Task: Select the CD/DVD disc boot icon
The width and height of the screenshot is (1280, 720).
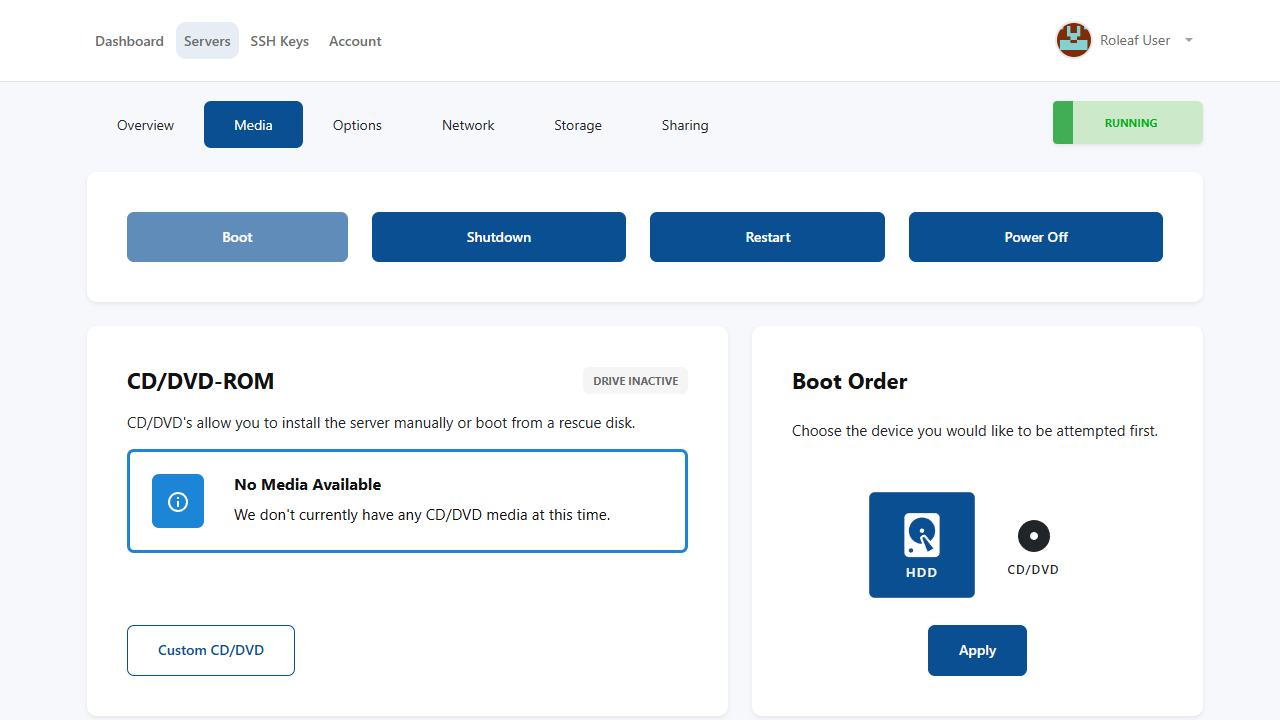Action: pyautogui.click(x=1033, y=537)
